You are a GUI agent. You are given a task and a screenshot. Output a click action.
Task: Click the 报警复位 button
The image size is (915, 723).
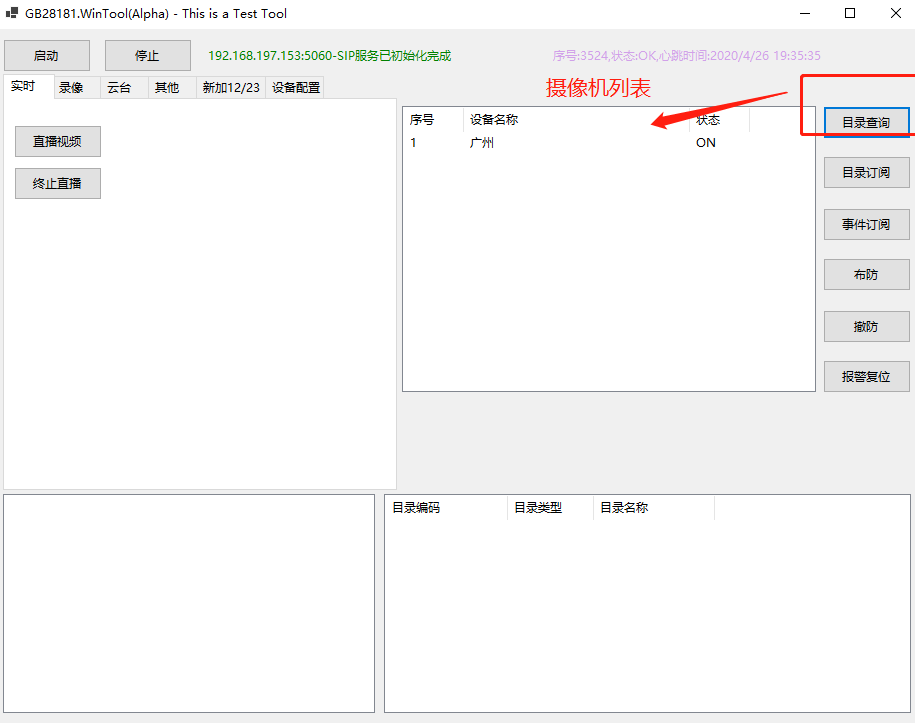pyautogui.click(x=867, y=376)
